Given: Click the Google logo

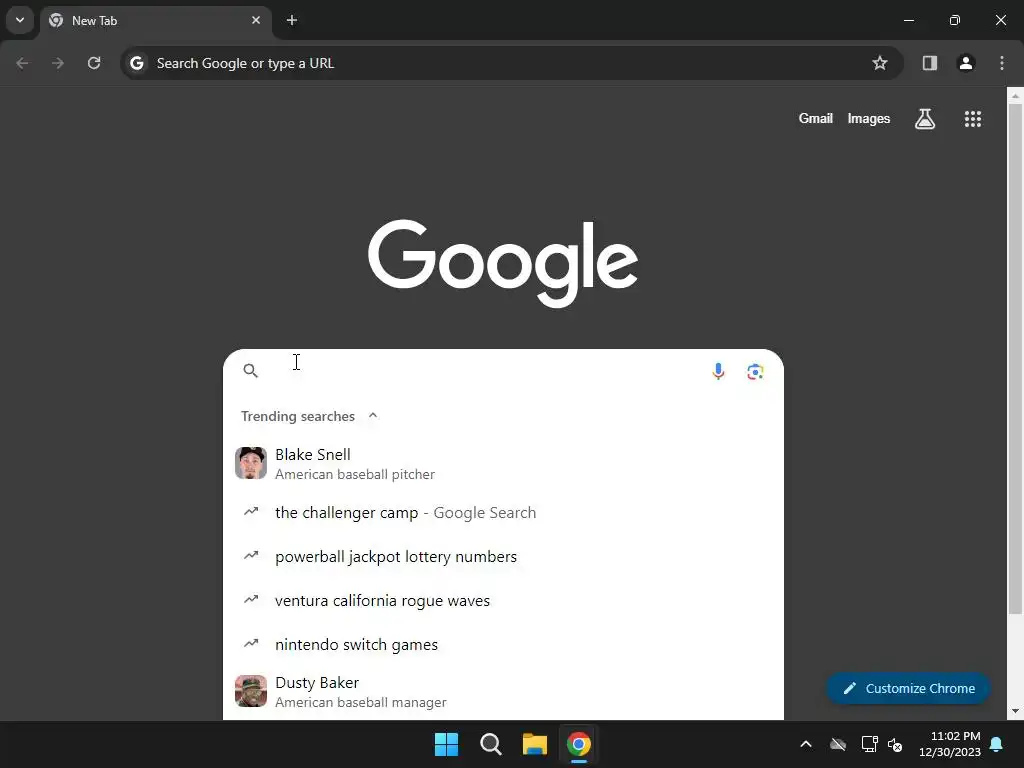Looking at the screenshot, I should point(503,263).
